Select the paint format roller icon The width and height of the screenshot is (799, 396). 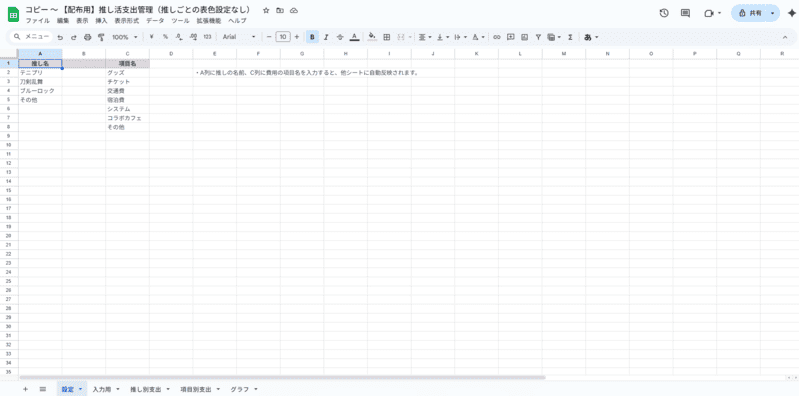(x=101, y=37)
